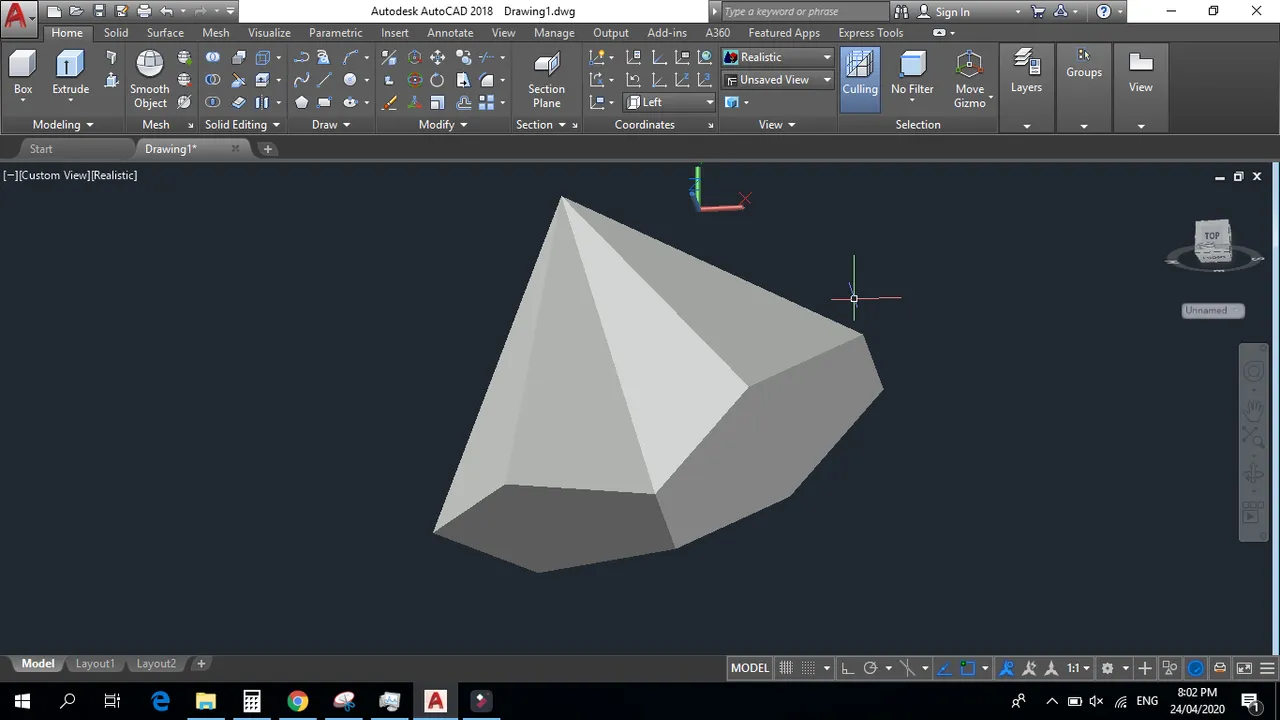Open the Visualize ribbon tab
The image size is (1280, 720).
point(269,33)
